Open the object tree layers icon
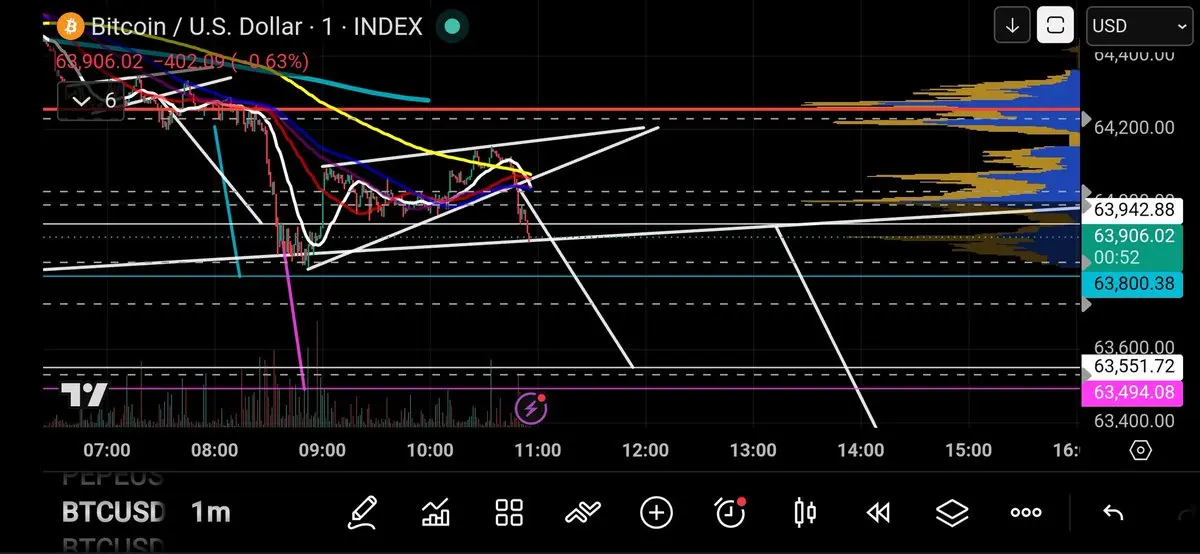This screenshot has width=1200, height=554. click(x=952, y=513)
